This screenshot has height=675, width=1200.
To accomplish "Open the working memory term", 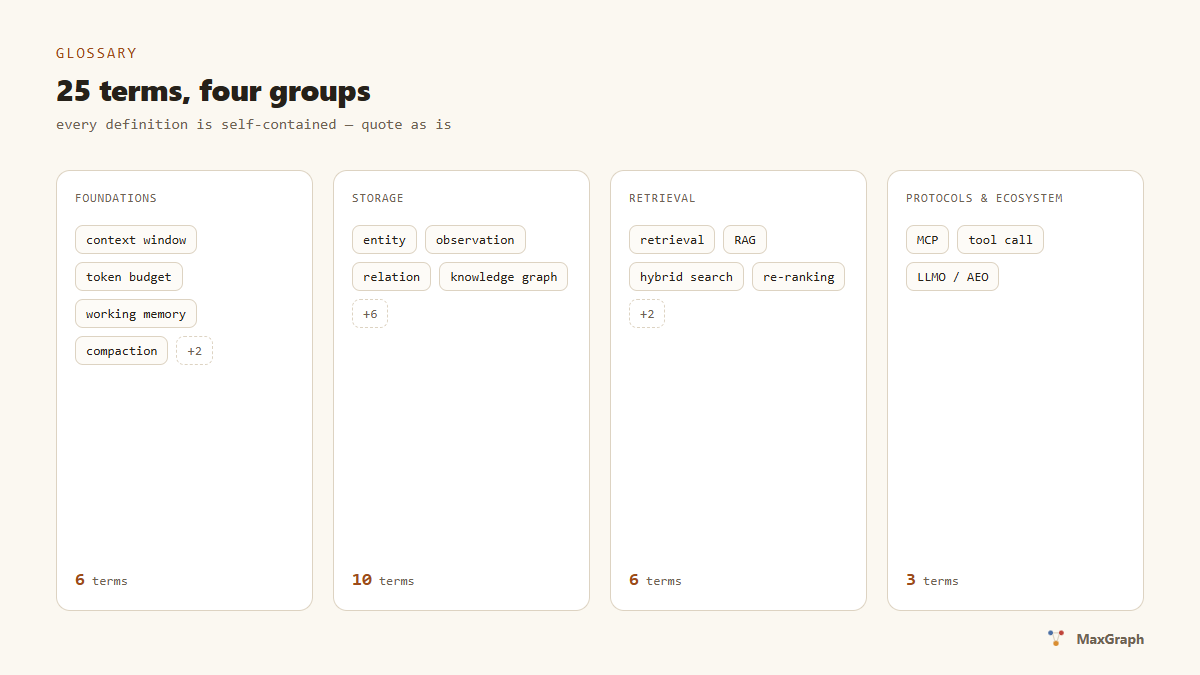I will (136, 314).
